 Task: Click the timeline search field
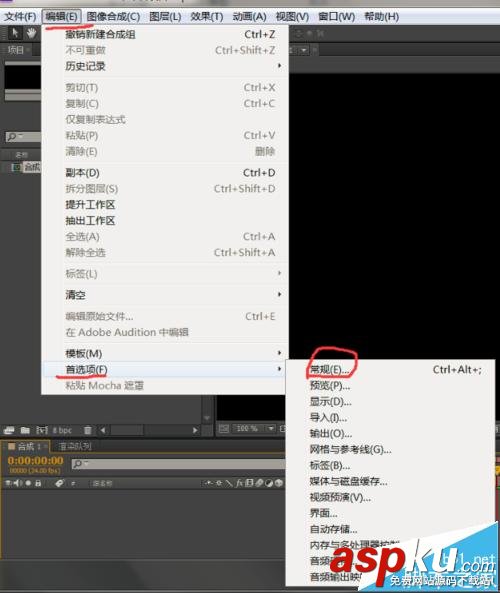(178, 464)
